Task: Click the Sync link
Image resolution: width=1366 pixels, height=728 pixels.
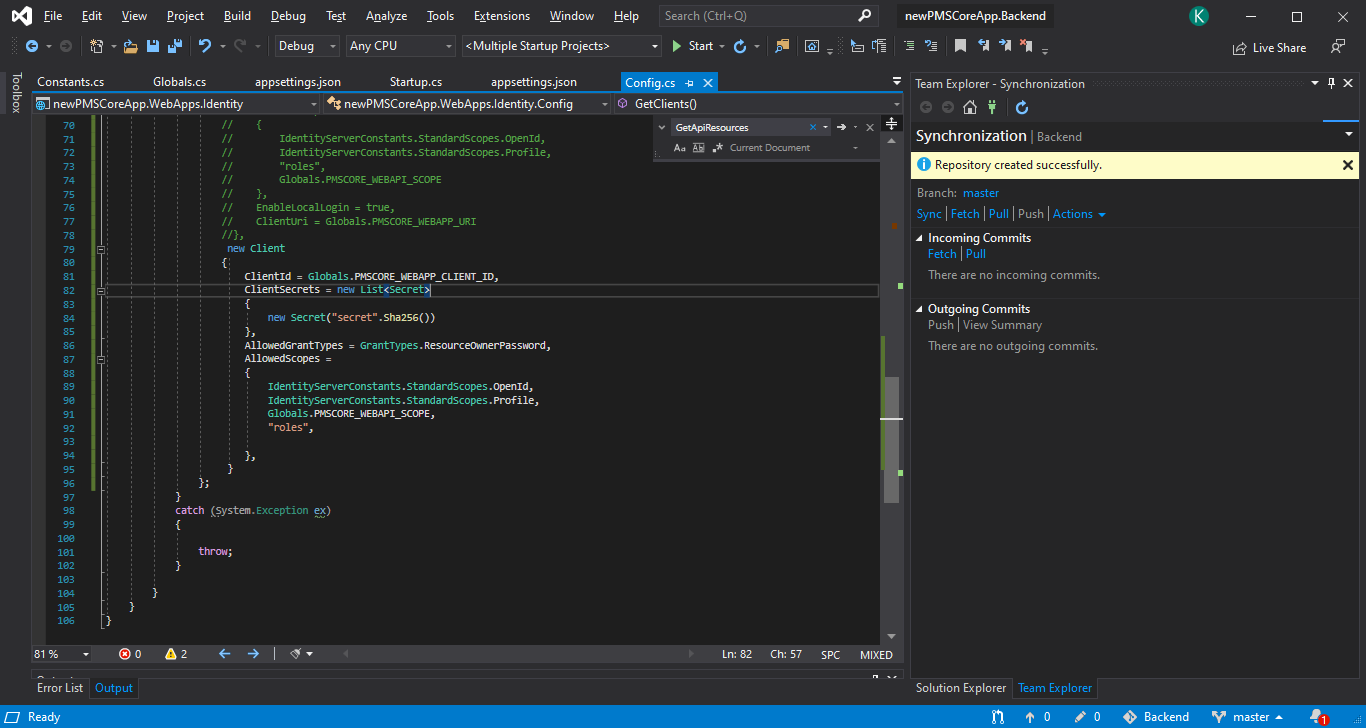Action: coord(929,214)
